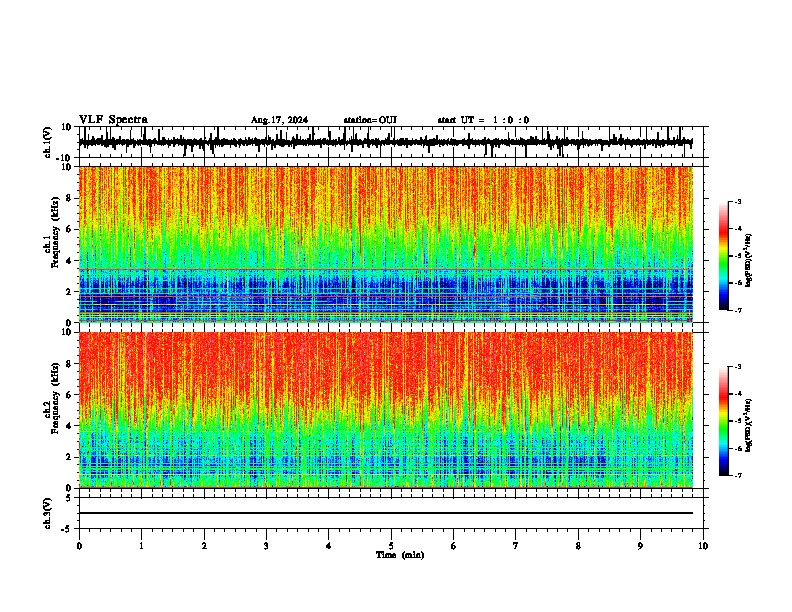The height and width of the screenshot is (612, 792).
Task: Click the 2 kHz tick label on ch.2 frequency axis
Action: [x=69, y=457]
